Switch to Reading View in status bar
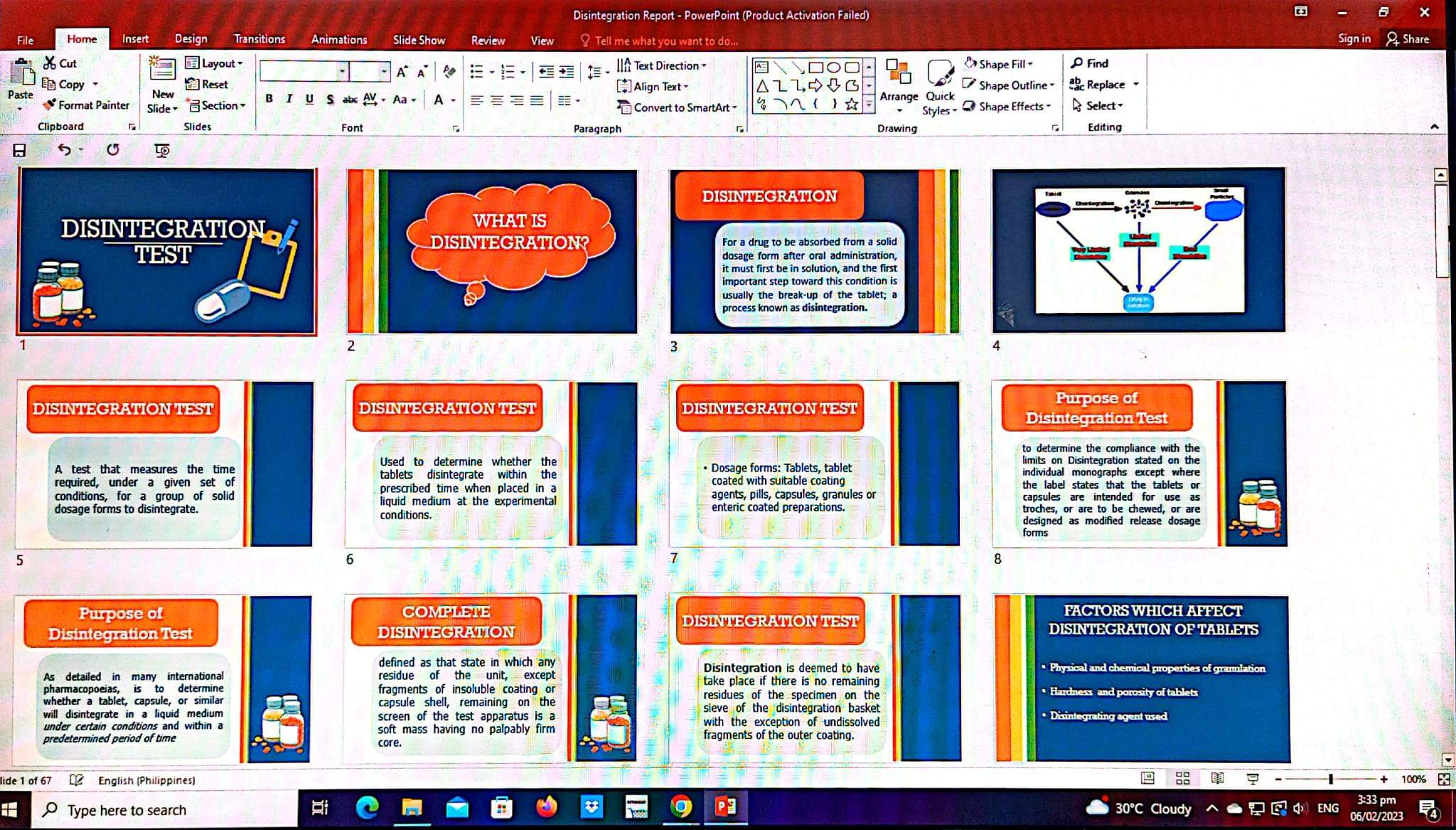Image resolution: width=1456 pixels, height=830 pixels. coord(1217,779)
